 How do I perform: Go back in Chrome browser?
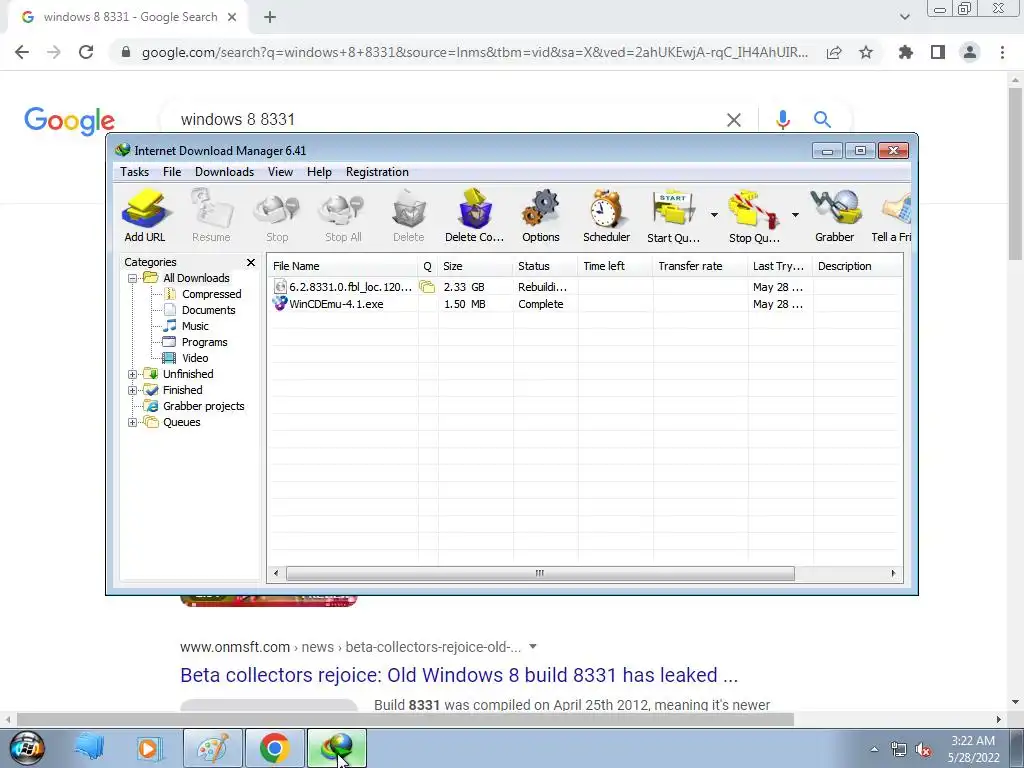coord(22,52)
